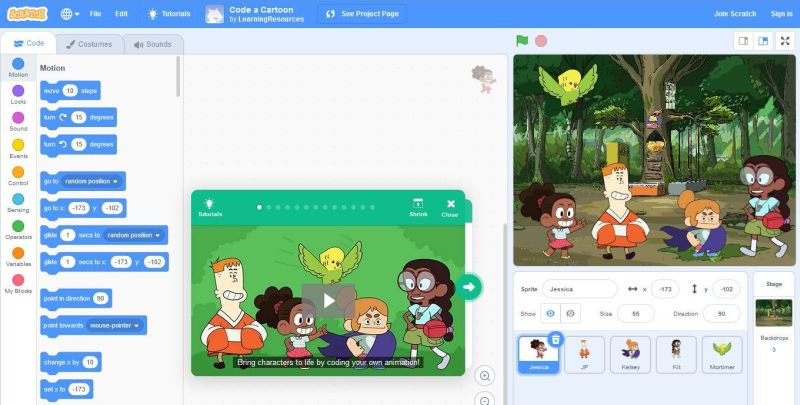Open the Edit menu
800x405 pixels.
coord(121,14)
